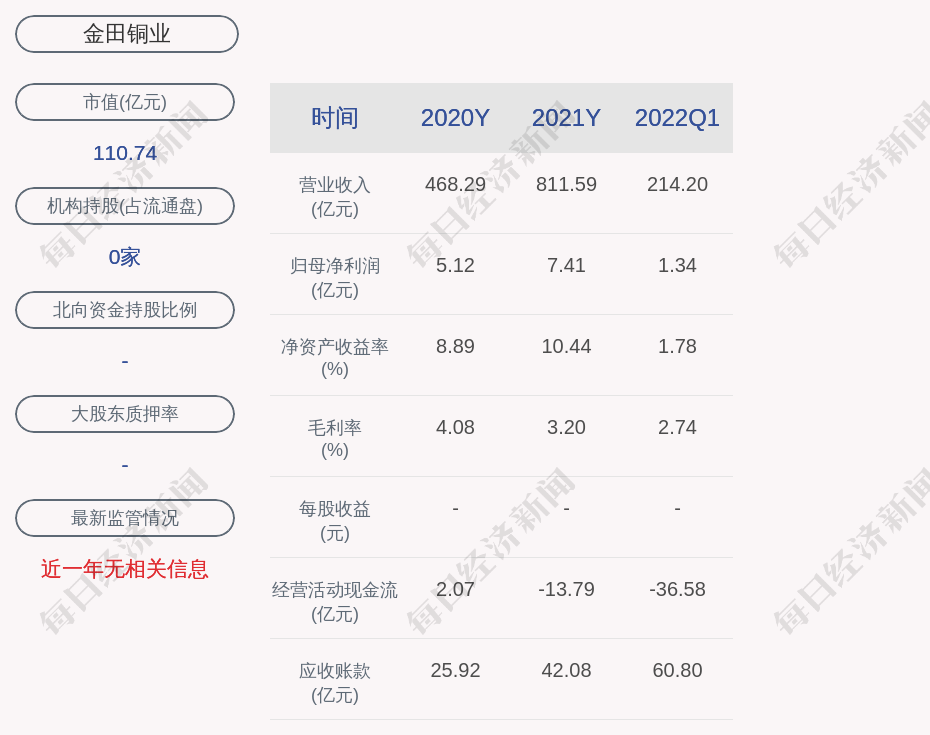Select gross margin value 4.08
The image size is (930, 735).
tap(456, 427)
